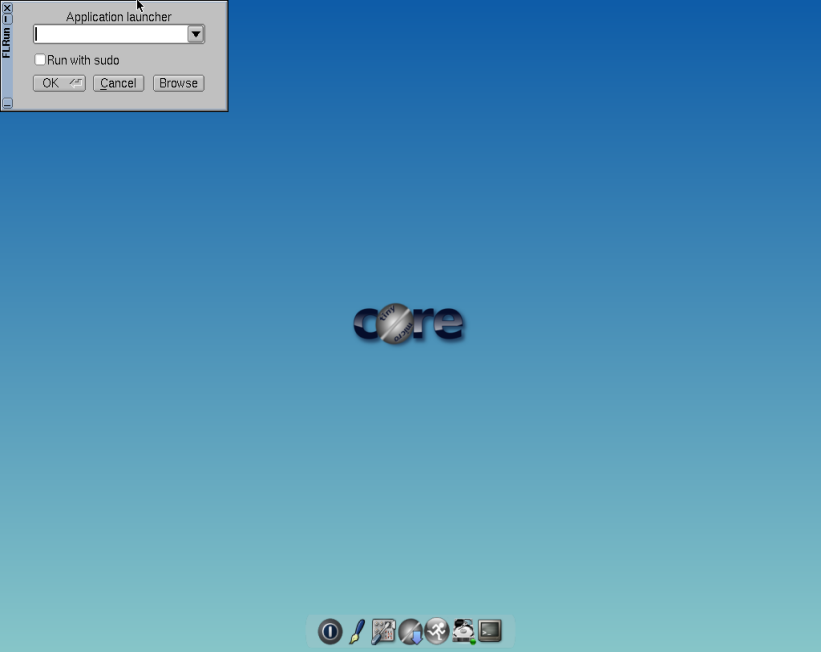Launch the Terminal from the dock
821x652 pixels.
click(490, 631)
